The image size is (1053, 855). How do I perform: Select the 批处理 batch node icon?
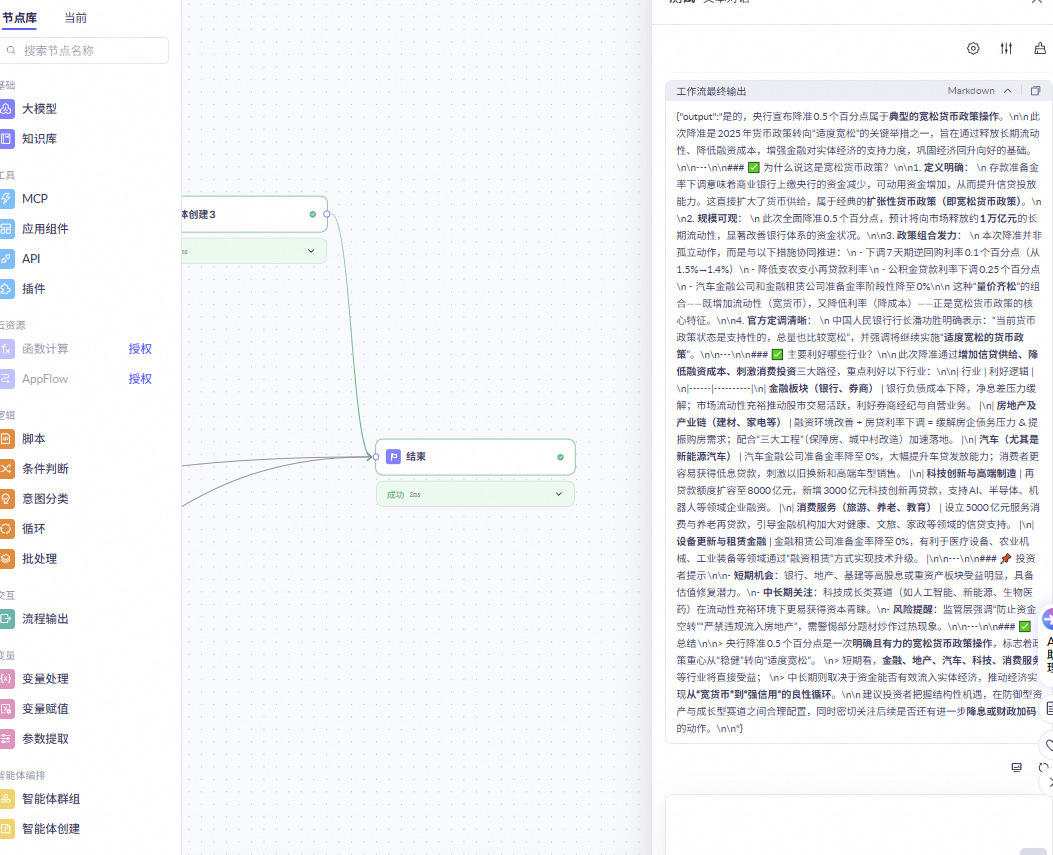[x=6, y=559]
